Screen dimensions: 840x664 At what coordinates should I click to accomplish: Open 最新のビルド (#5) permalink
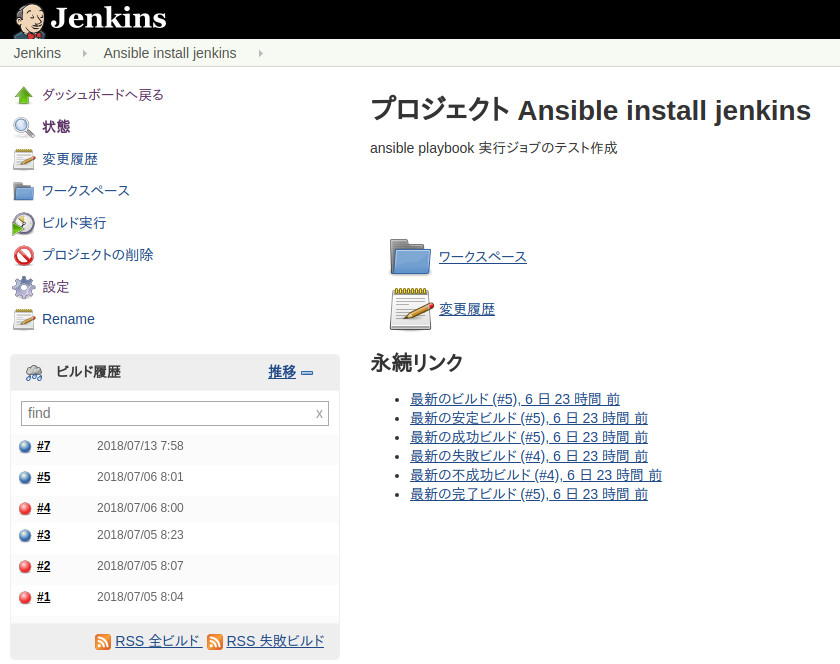[x=515, y=399]
